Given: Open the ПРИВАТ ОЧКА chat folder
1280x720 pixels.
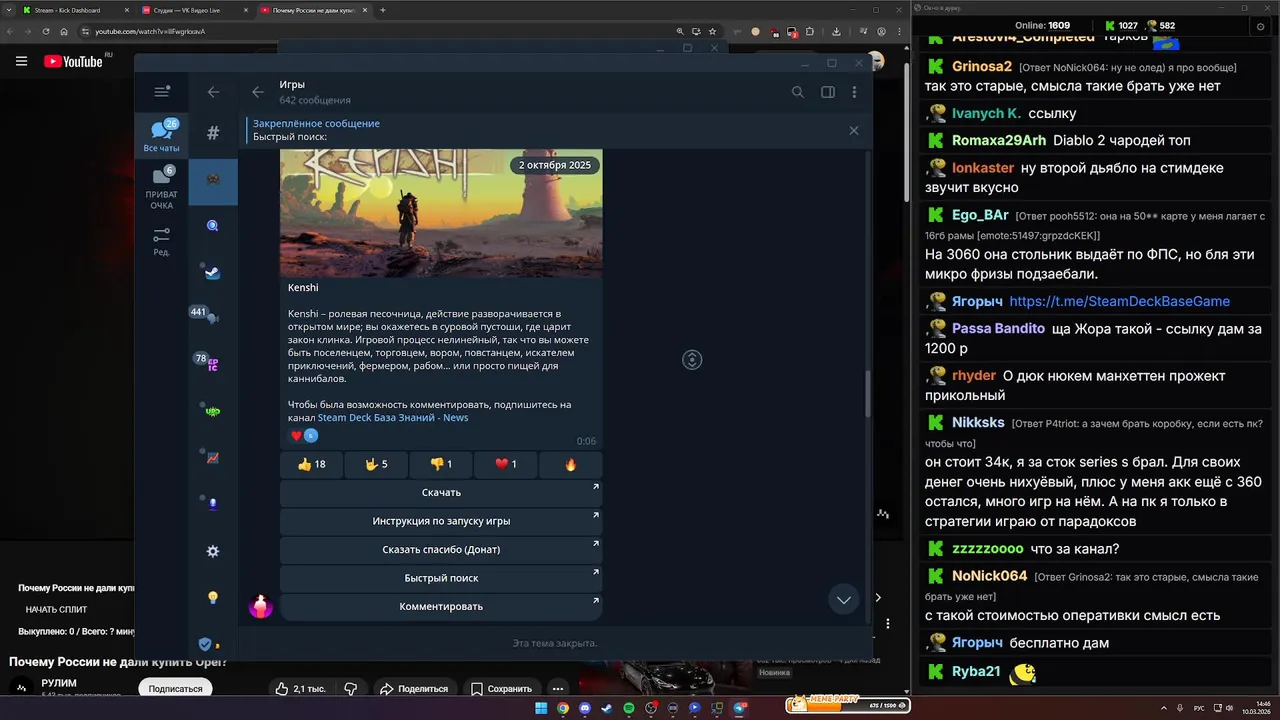Looking at the screenshot, I should (x=162, y=188).
